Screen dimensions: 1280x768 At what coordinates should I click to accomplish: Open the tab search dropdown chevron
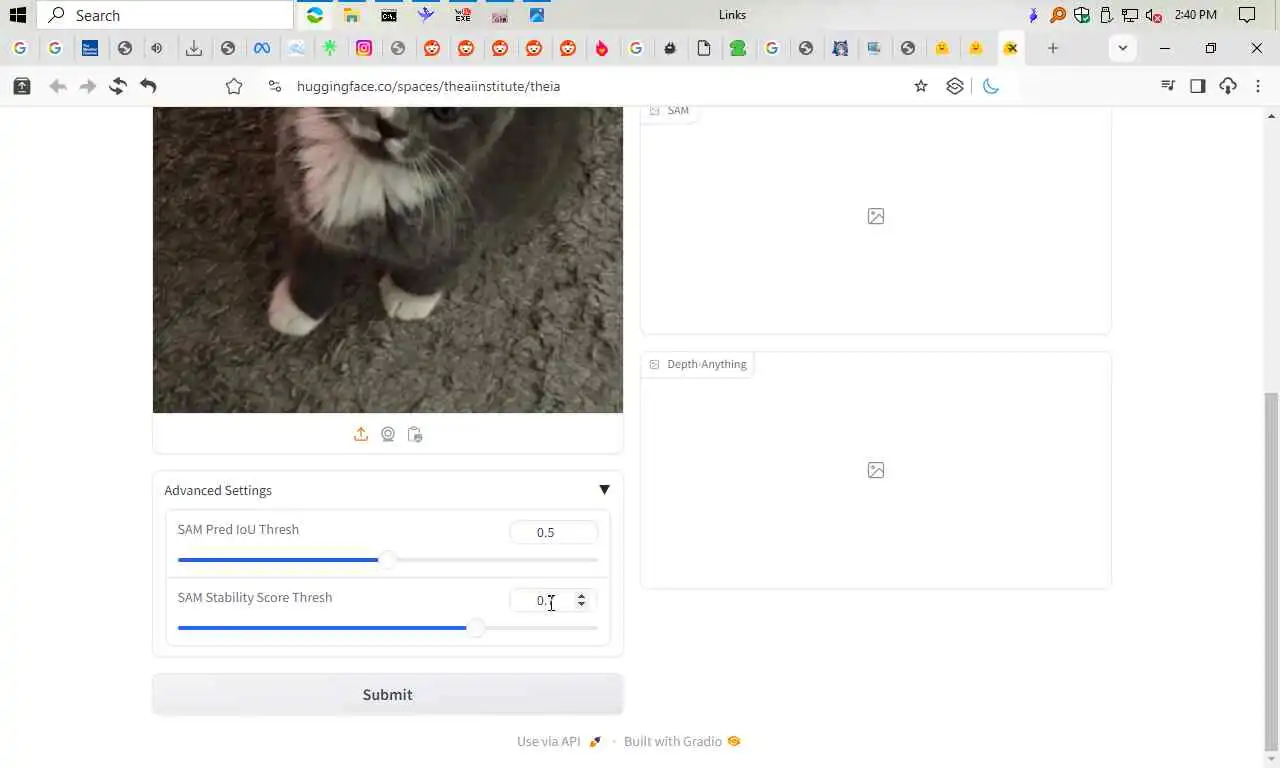[x=1122, y=48]
